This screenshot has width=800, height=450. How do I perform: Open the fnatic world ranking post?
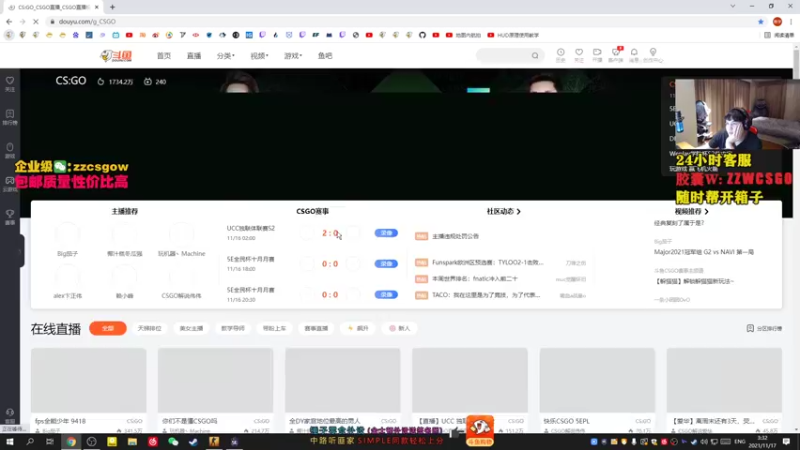(474, 279)
